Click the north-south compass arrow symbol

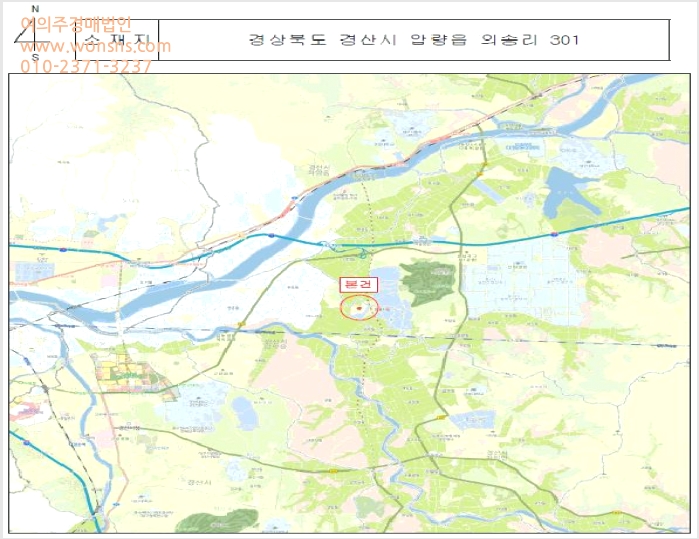[x=33, y=34]
